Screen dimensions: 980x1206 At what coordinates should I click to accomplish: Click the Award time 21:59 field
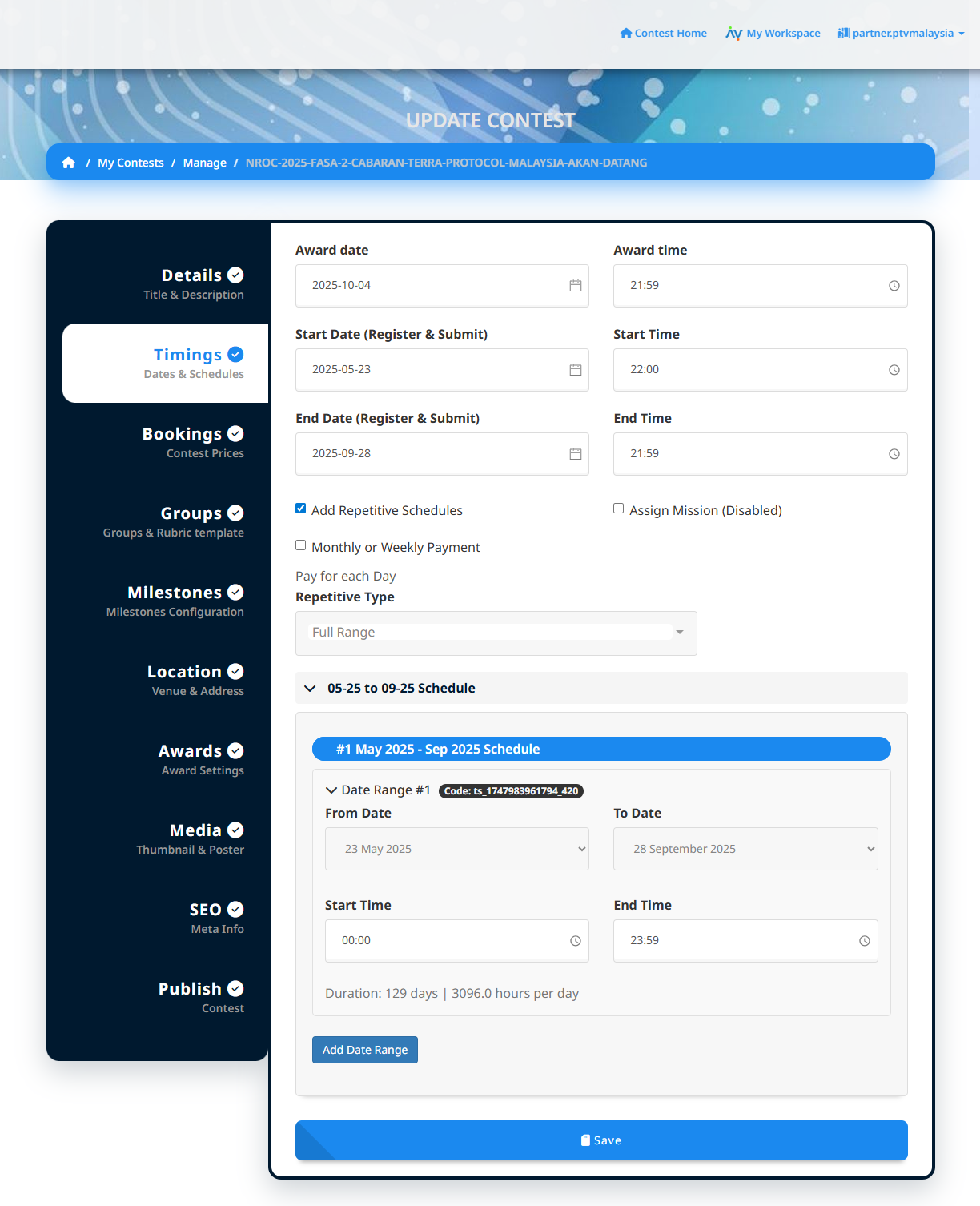coord(761,286)
